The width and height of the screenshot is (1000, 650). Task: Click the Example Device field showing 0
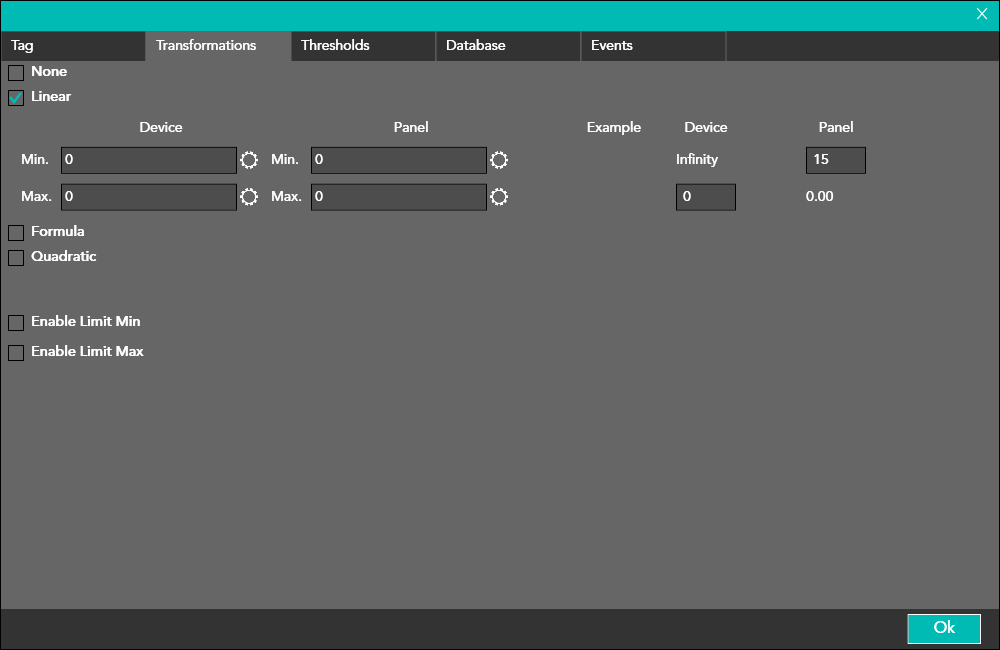[705, 197]
